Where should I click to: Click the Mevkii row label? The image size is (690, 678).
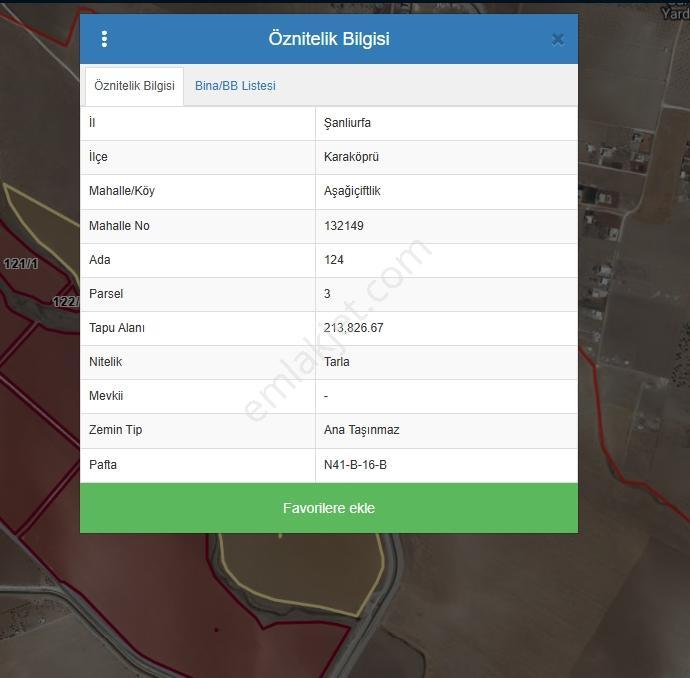pos(106,396)
